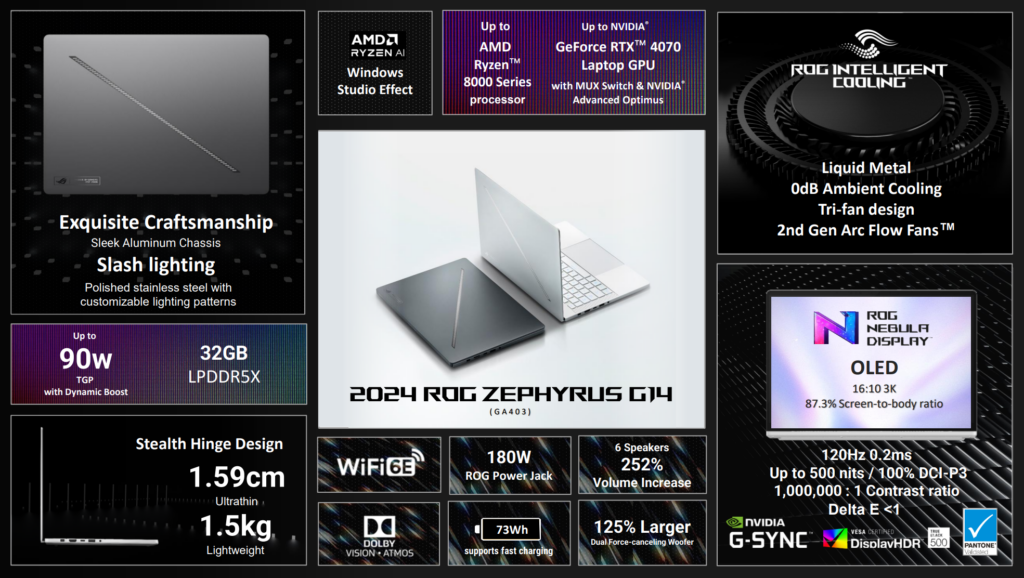
Task: Click 'Up to 500 nits / 100% DCI-P3'
Action: pos(868,473)
